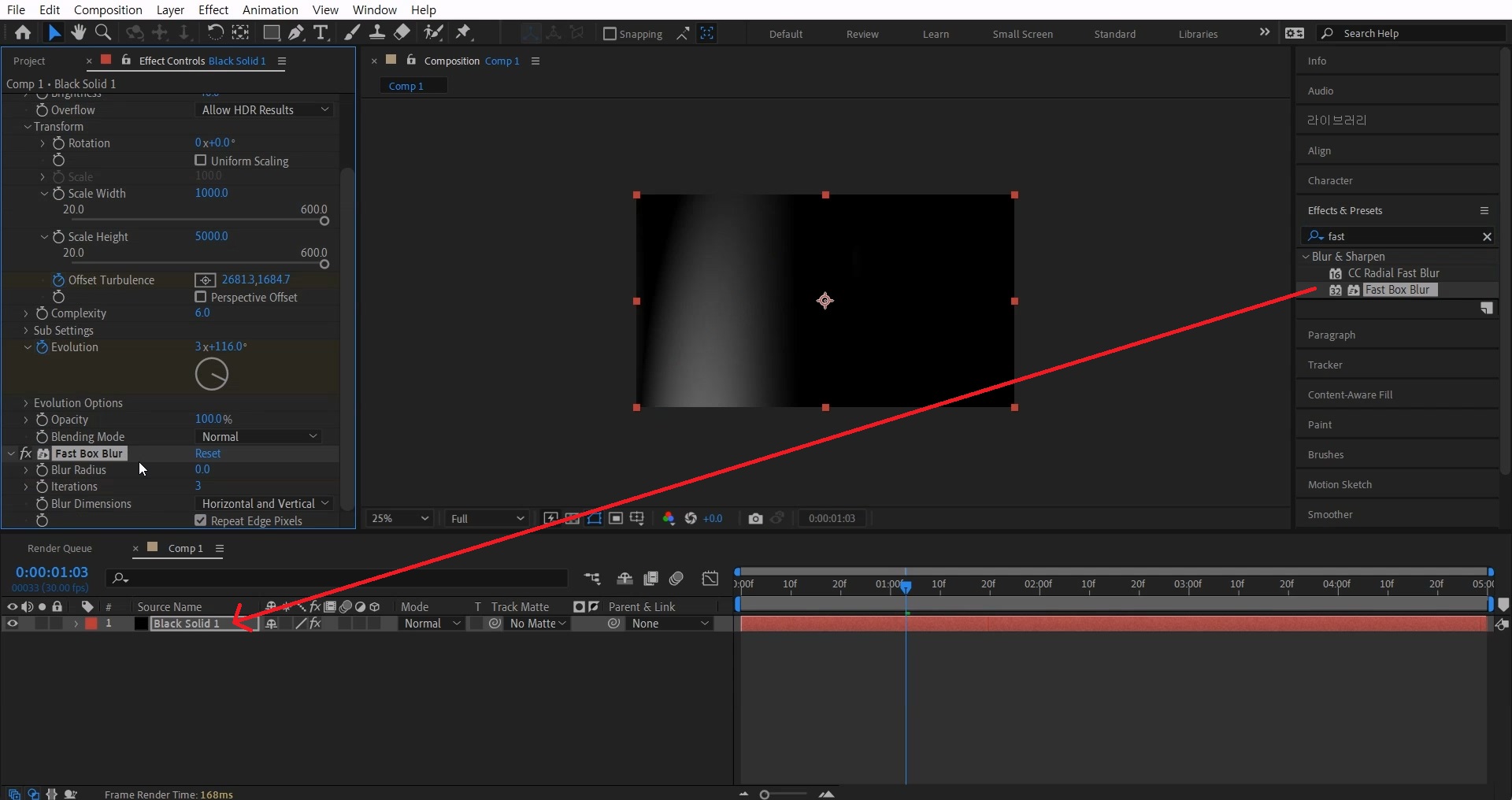1512x800 pixels.
Task: Enable Uniform Scaling checkbox
Action: 201,161
